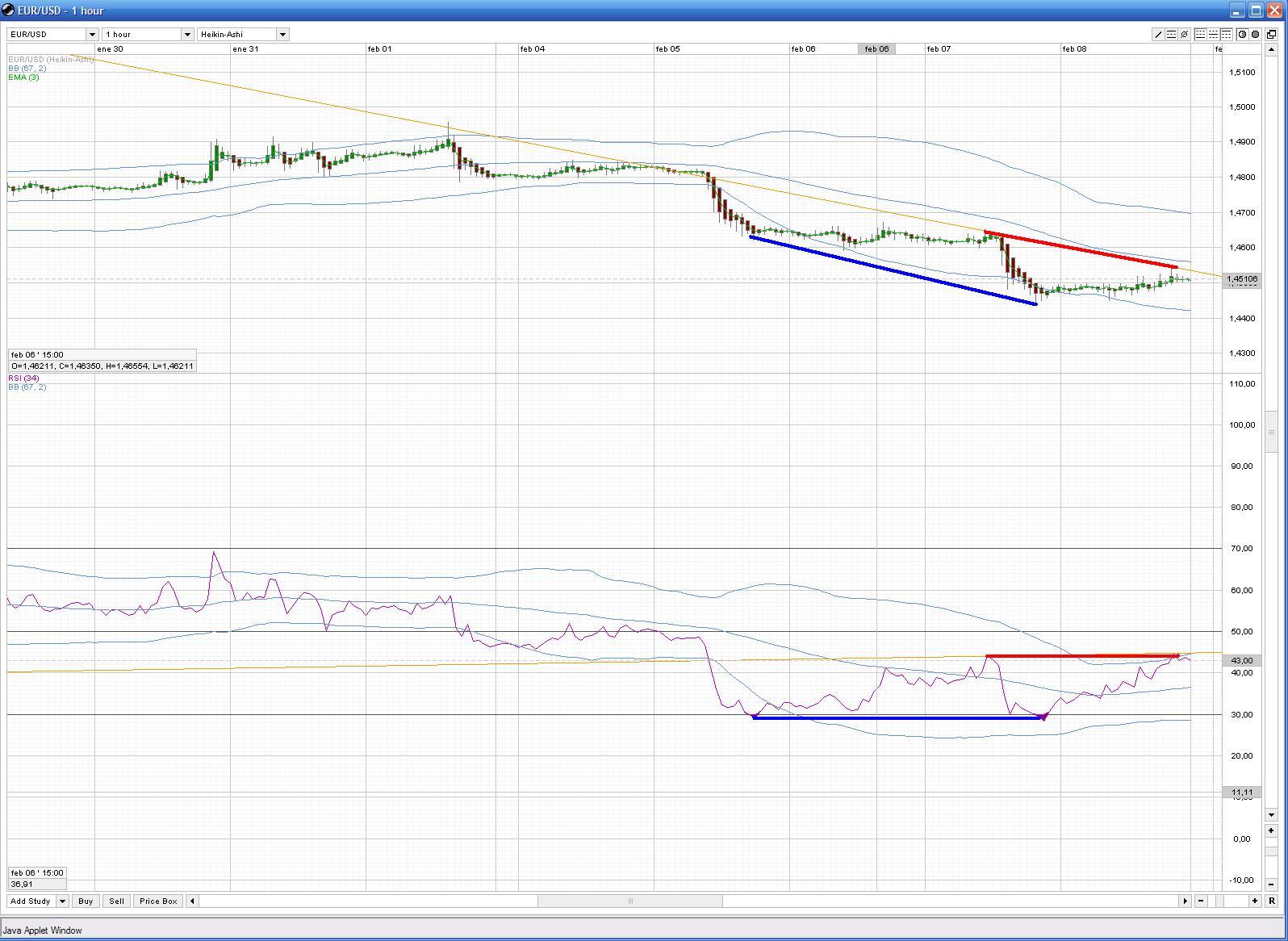Toggle first dashed-lines grid style button
The image size is (1288, 941).
pyautogui.click(x=1200, y=35)
